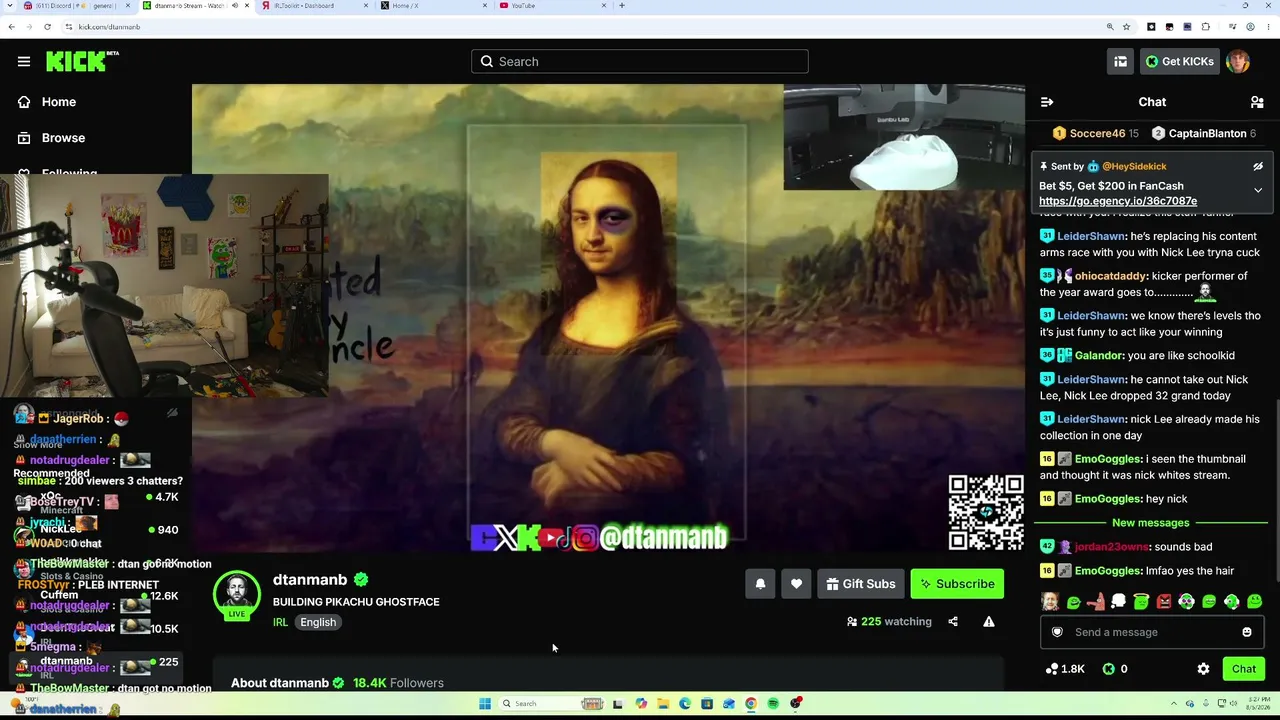This screenshot has height=720, width=1280.
Task: Open Spotify from the taskbar
Action: [x=773, y=704]
